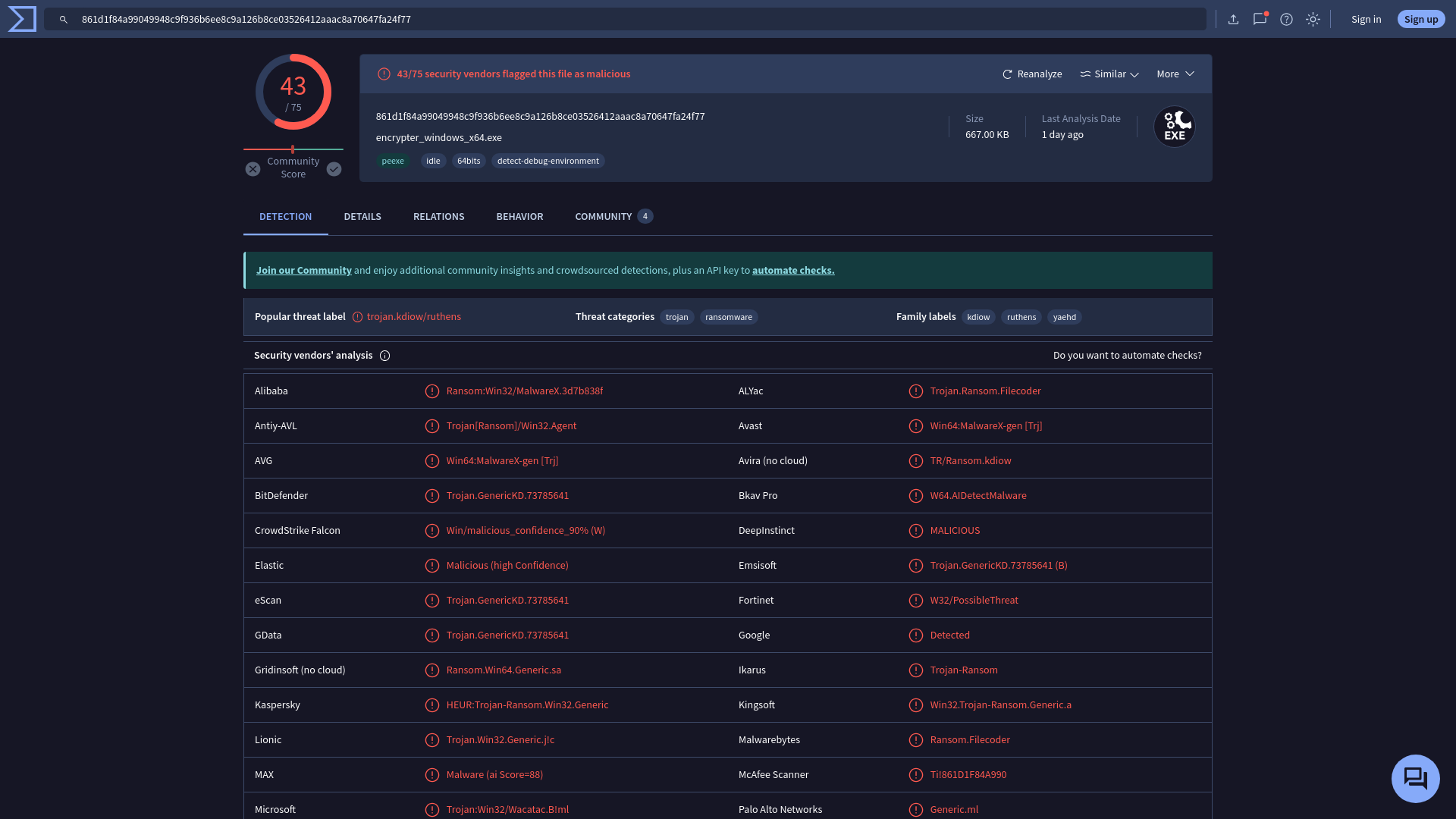Open the help question mark icon
The image size is (1456, 819).
pyautogui.click(x=1286, y=20)
